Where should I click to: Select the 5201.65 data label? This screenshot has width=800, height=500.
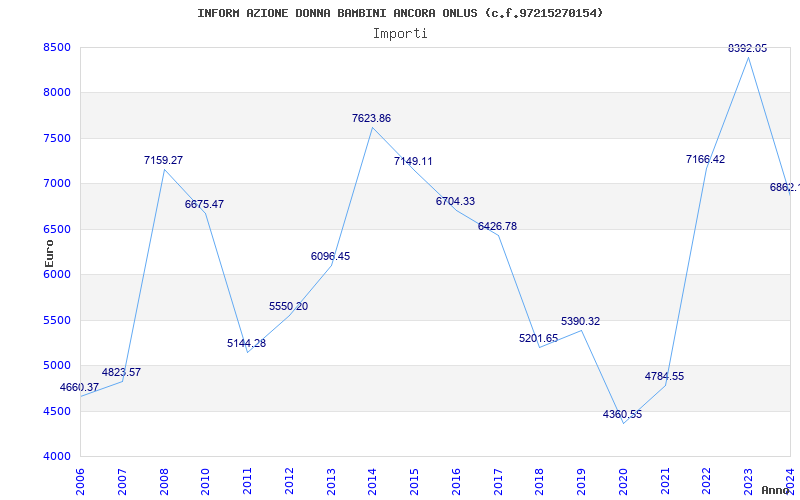pyautogui.click(x=538, y=338)
